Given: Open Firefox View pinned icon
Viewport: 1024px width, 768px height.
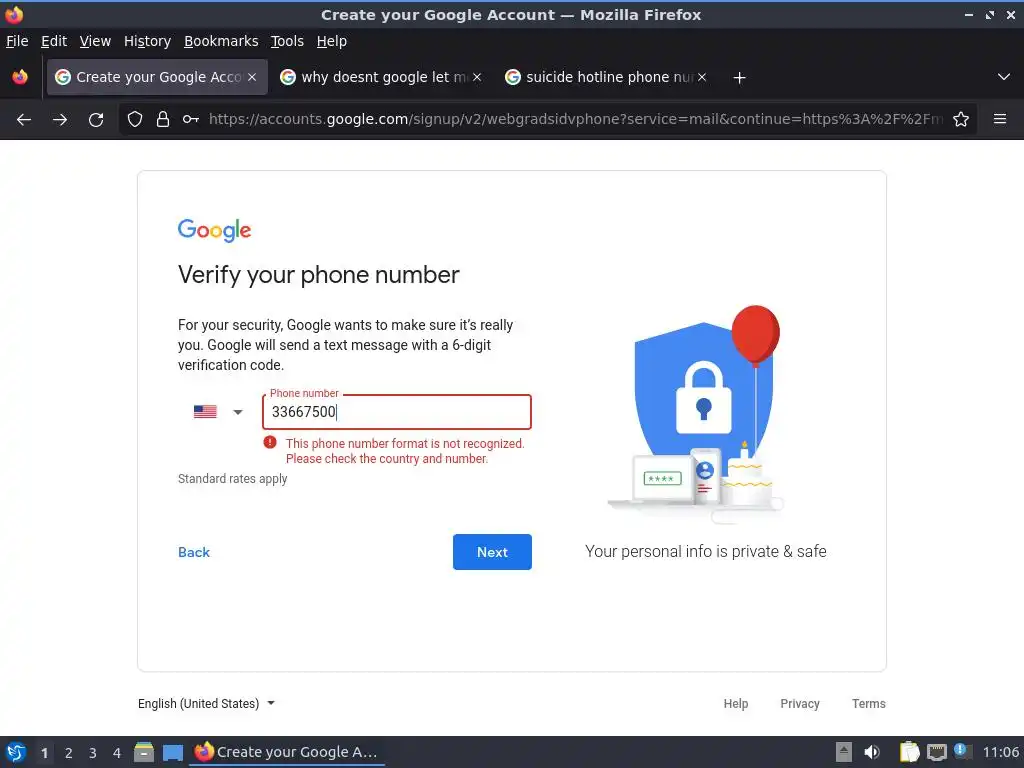Looking at the screenshot, I should [x=20, y=77].
